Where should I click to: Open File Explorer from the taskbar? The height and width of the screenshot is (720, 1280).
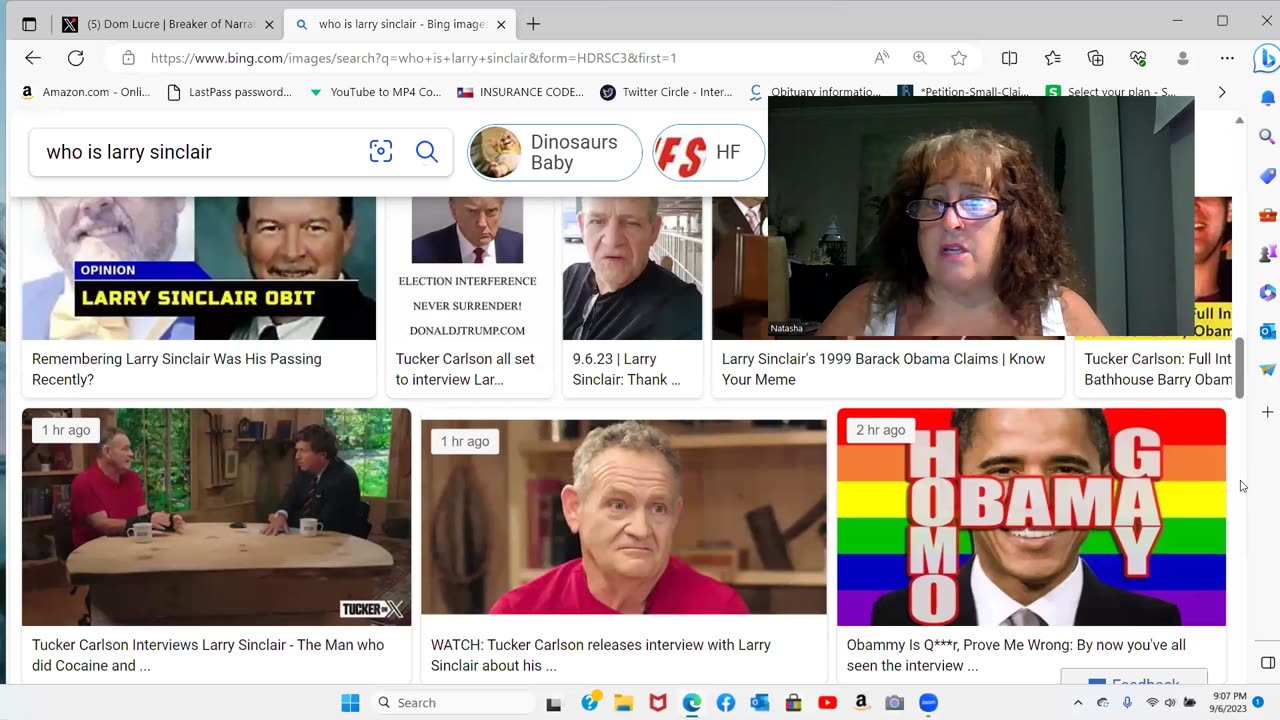[624, 703]
